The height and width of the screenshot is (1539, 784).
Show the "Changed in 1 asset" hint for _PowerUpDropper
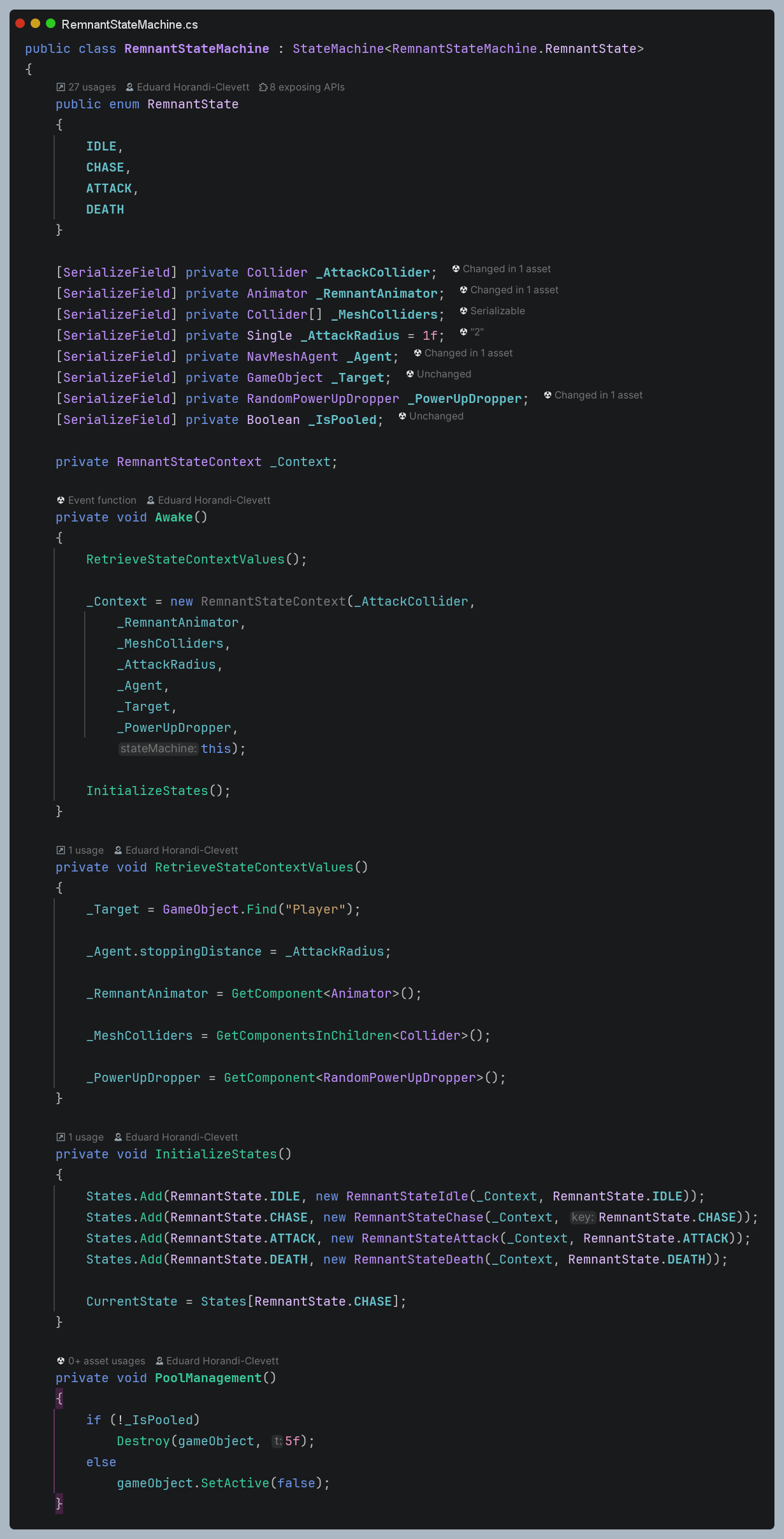[598, 395]
